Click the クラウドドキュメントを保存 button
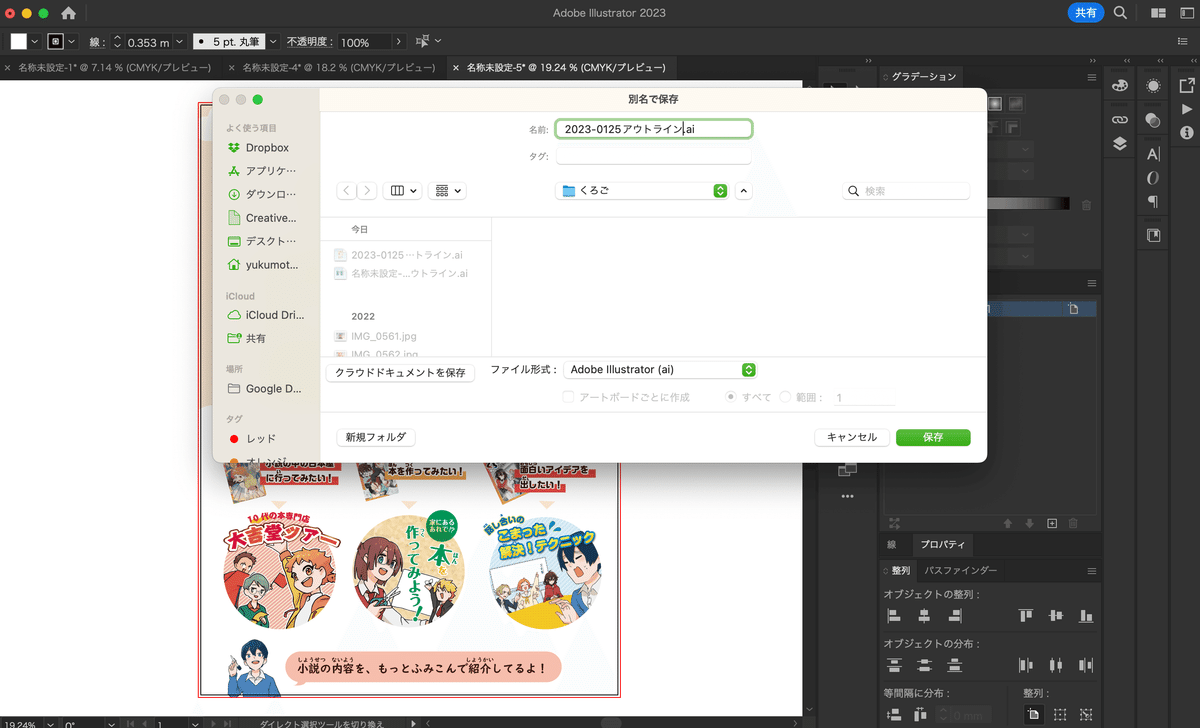Viewport: 1200px width, 728px height. [400, 372]
